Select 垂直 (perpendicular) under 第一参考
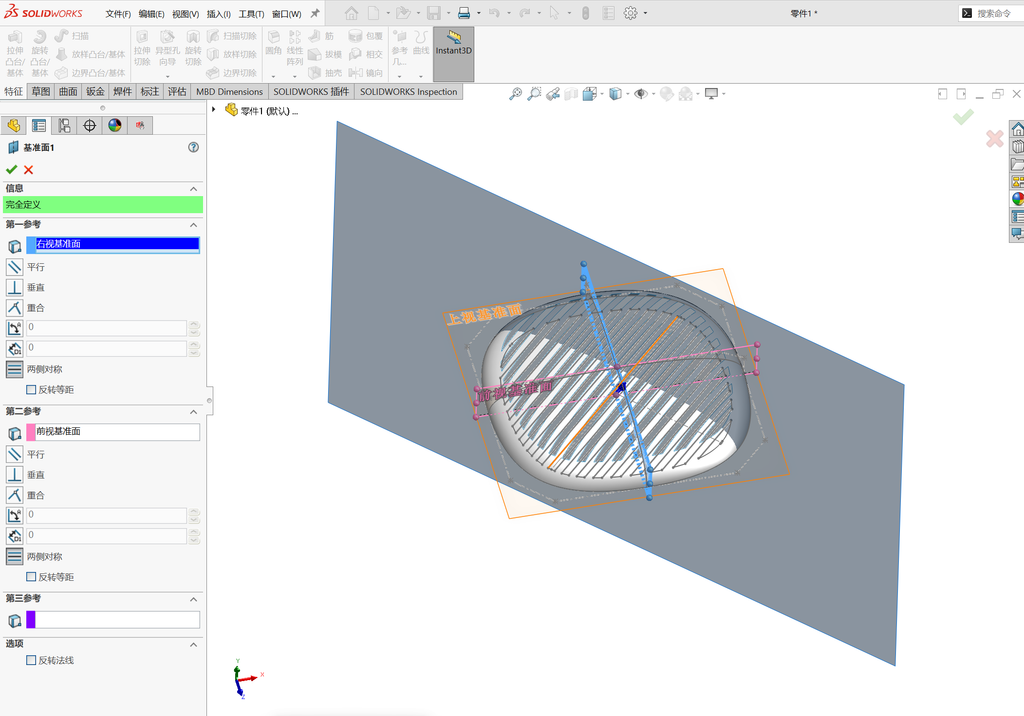 14,287
